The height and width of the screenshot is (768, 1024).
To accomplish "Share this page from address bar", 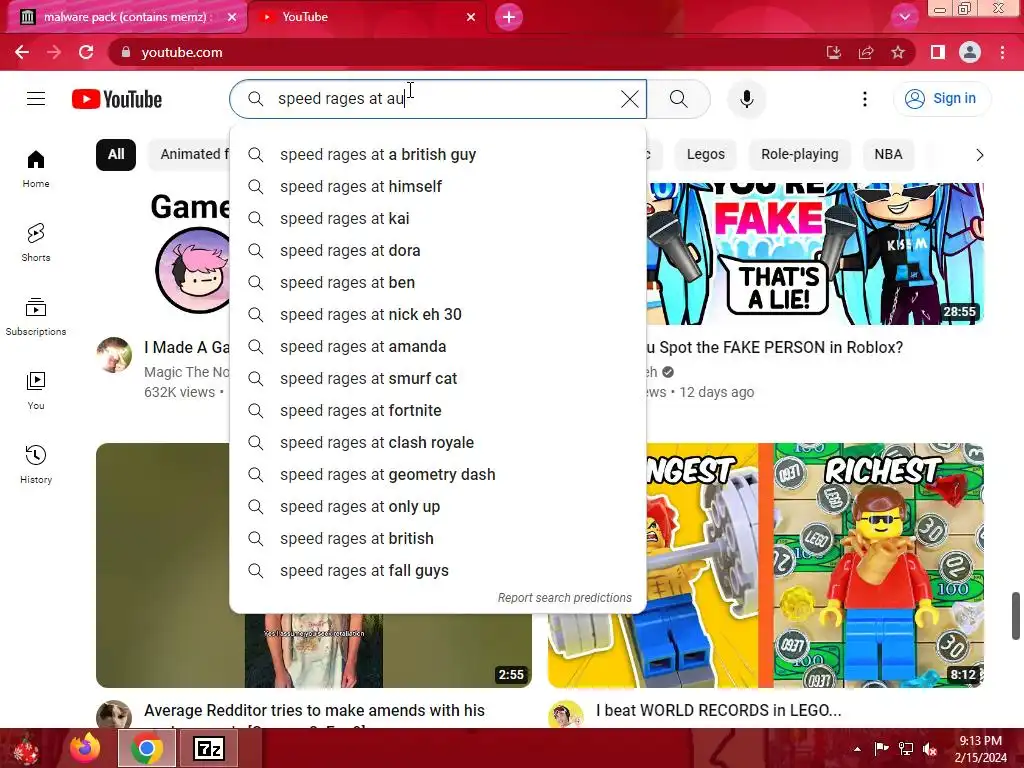I will point(866,52).
